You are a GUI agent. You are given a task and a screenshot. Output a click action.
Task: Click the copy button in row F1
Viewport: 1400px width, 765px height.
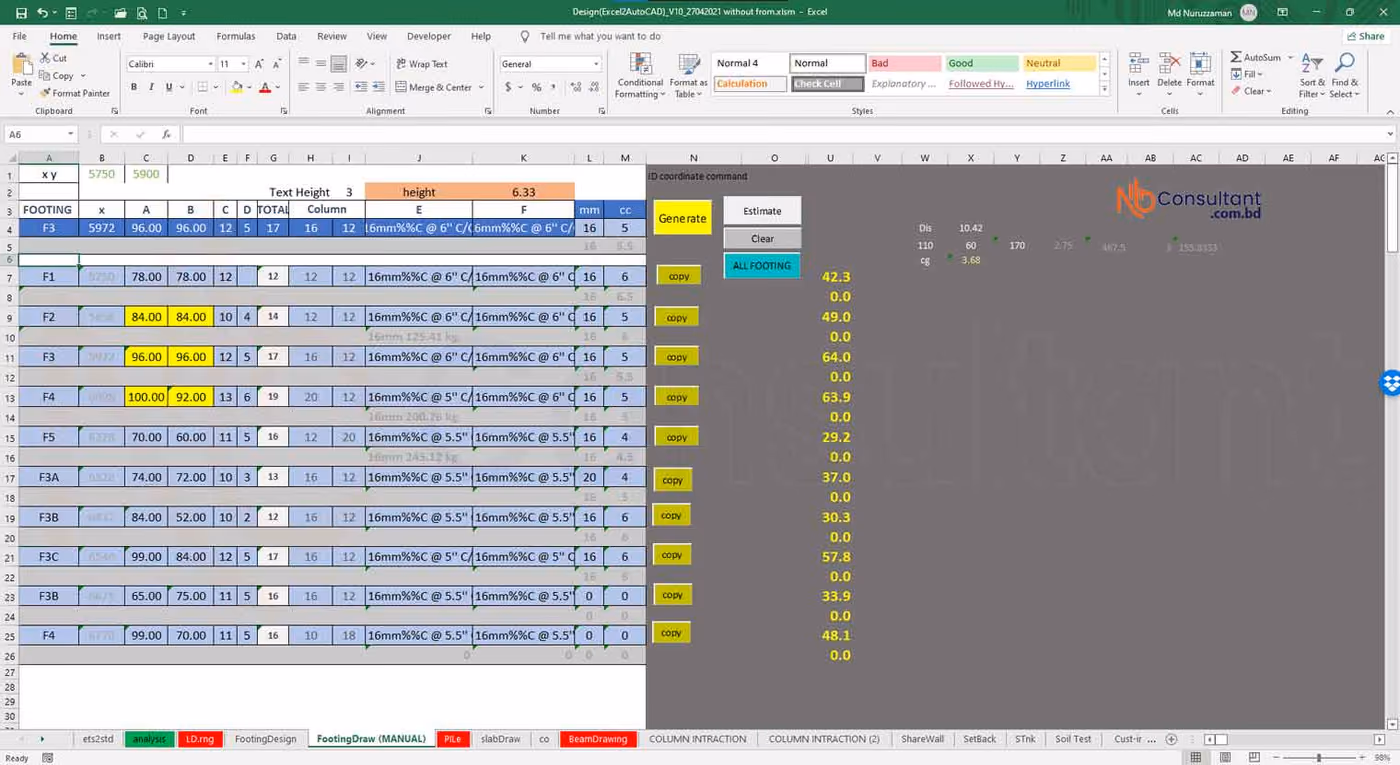click(x=679, y=276)
